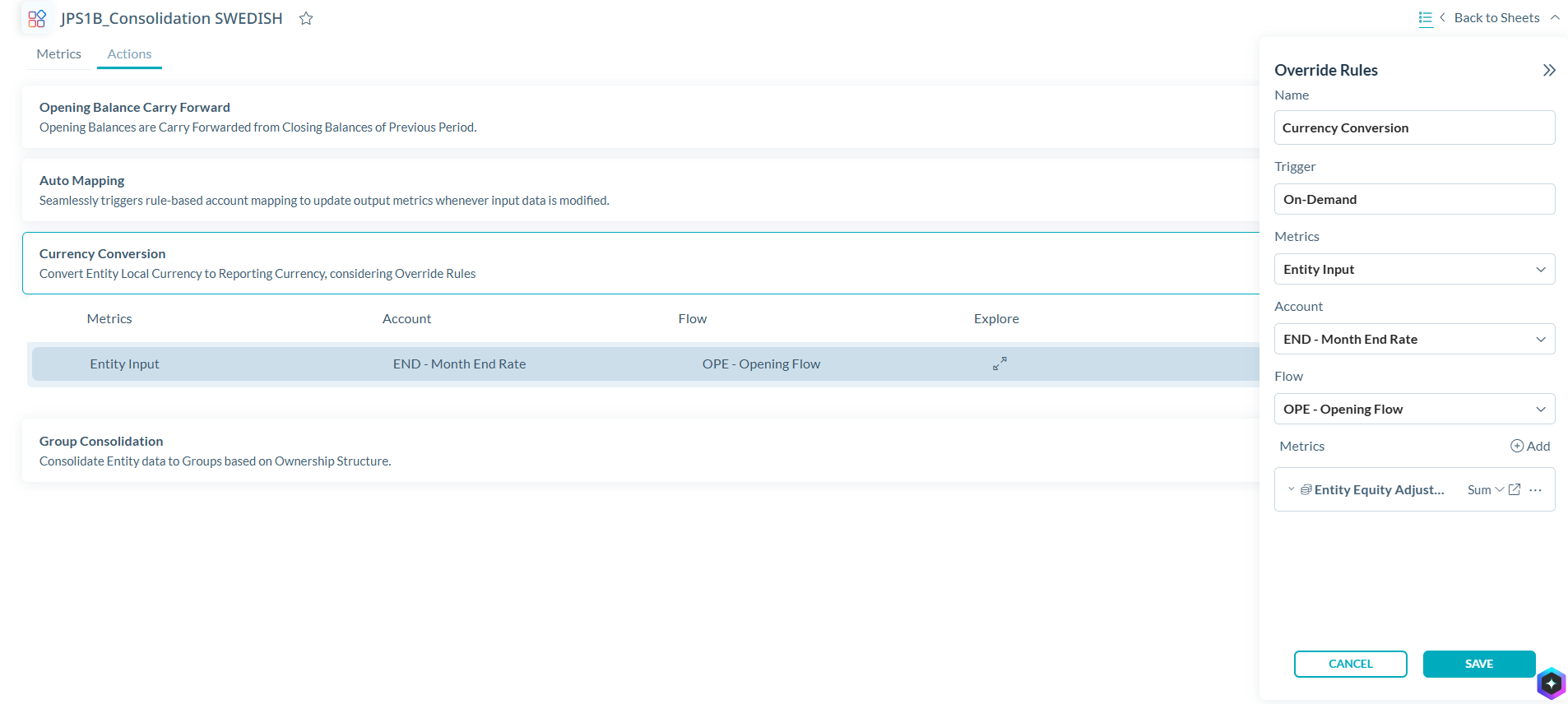This screenshot has height=704, width=1568.
Task: Switch to the Metrics tab
Action: pos(58,53)
